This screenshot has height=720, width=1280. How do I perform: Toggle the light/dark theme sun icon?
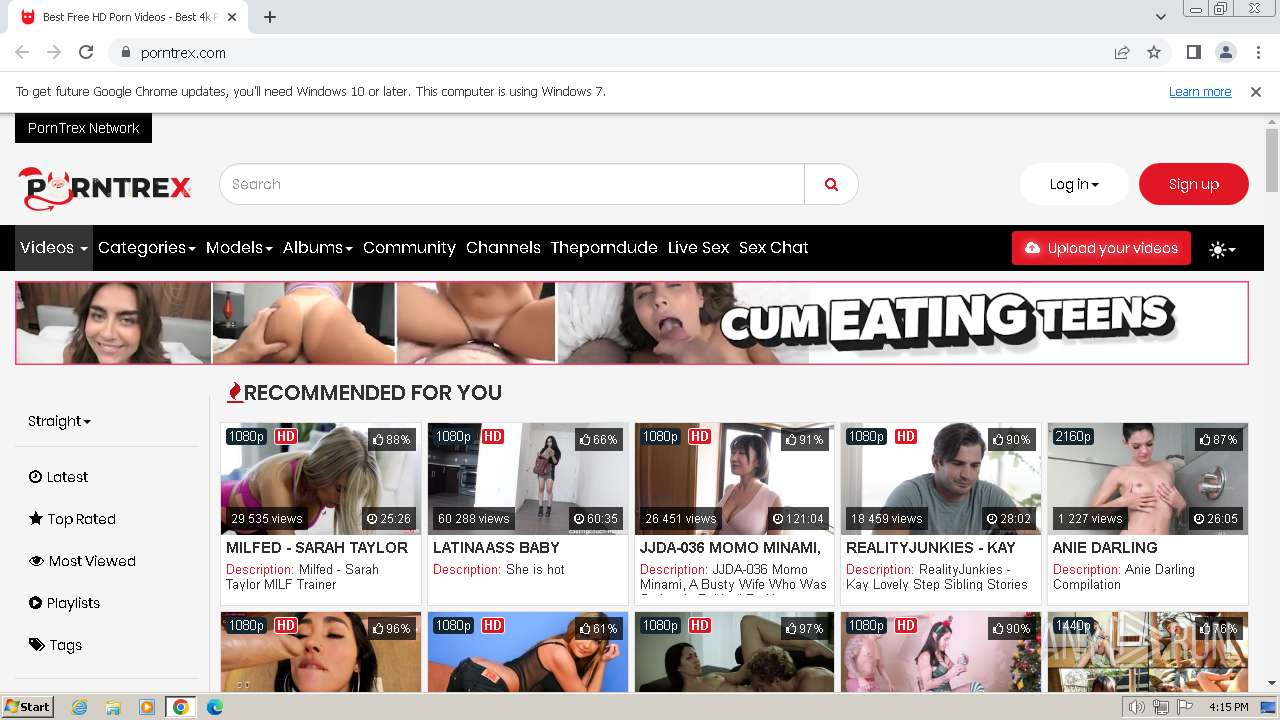point(1222,249)
